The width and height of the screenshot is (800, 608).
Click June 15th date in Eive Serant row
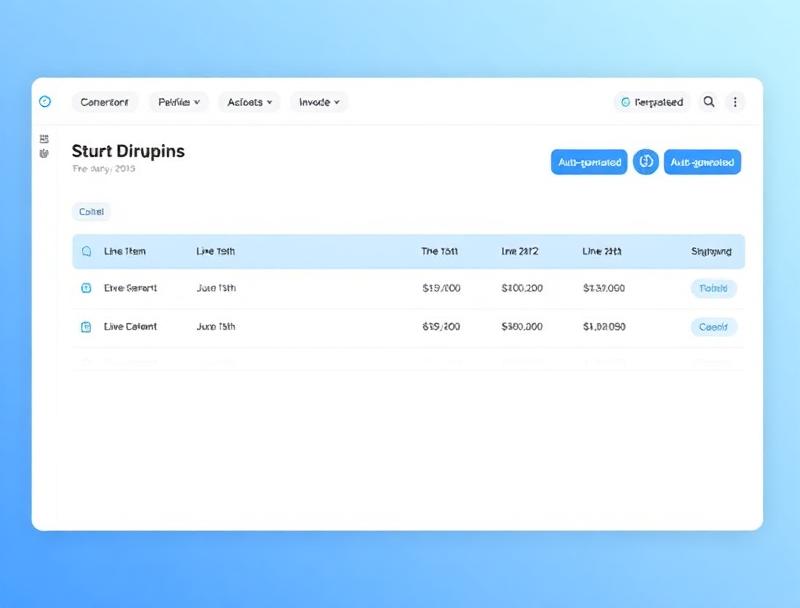(x=216, y=288)
